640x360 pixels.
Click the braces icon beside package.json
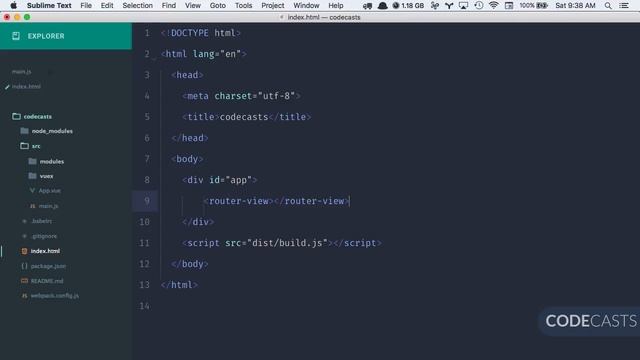coord(24,266)
